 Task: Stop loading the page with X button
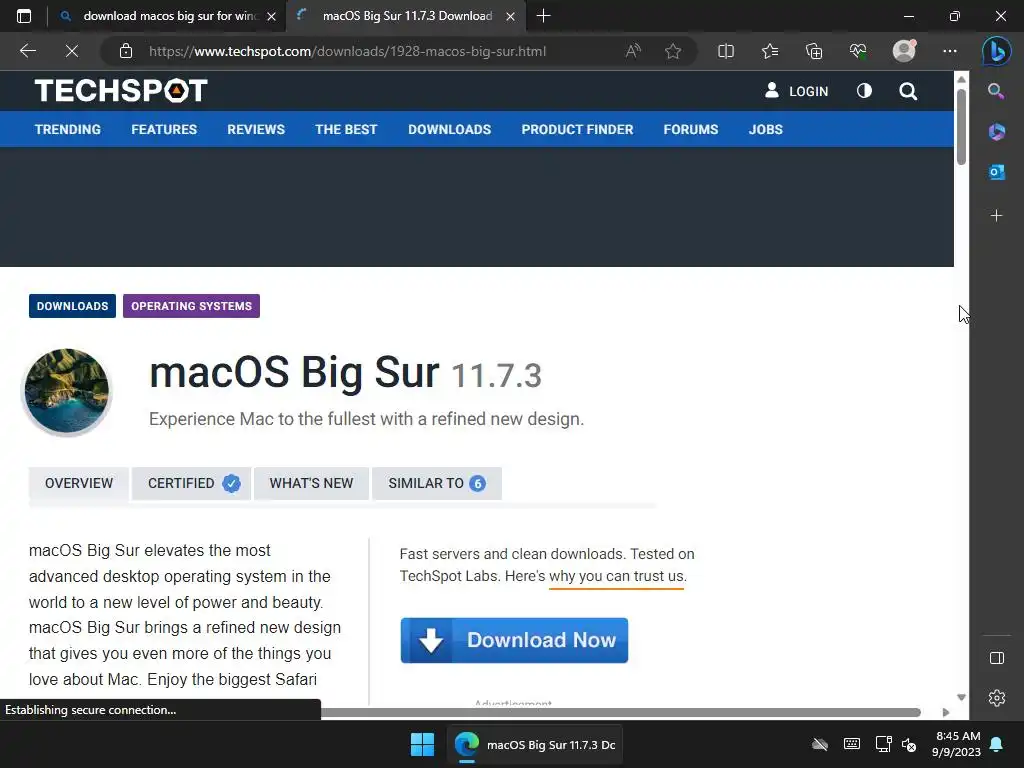click(72, 51)
